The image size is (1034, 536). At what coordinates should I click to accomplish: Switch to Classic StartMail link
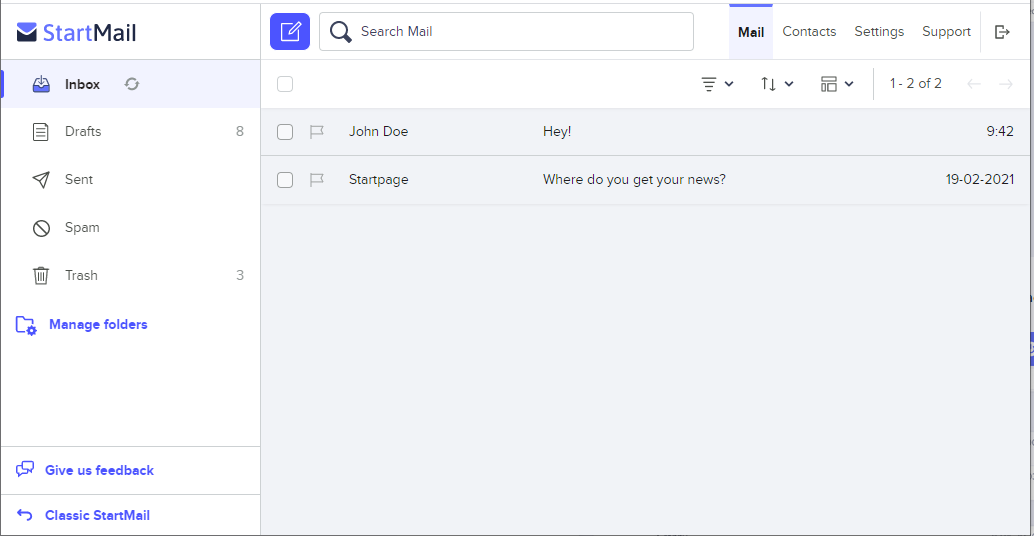(98, 515)
